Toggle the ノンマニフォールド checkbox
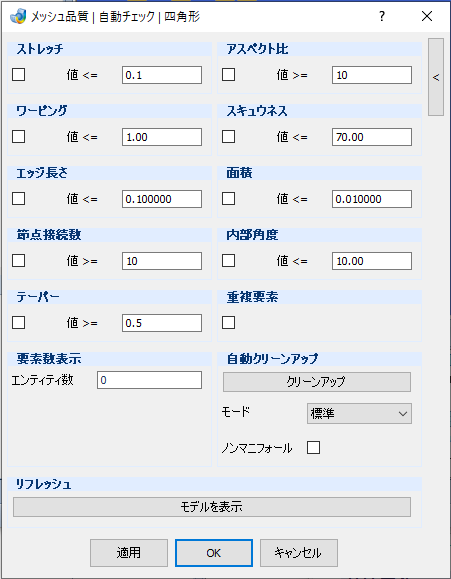Screen dimensions: 451x579 point(313,448)
